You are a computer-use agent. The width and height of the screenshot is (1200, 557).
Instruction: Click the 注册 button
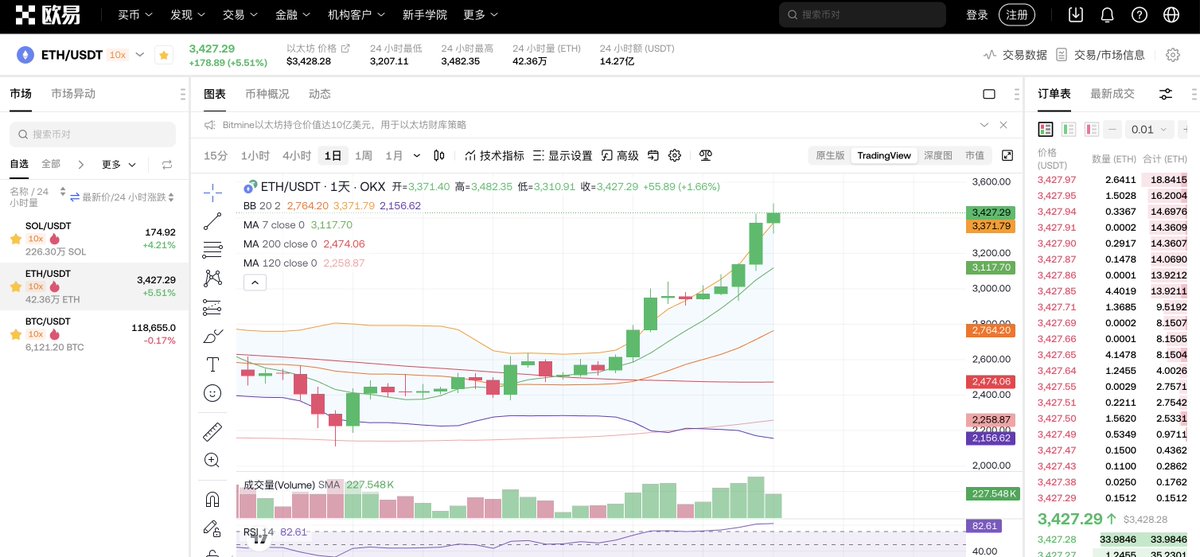(1017, 15)
